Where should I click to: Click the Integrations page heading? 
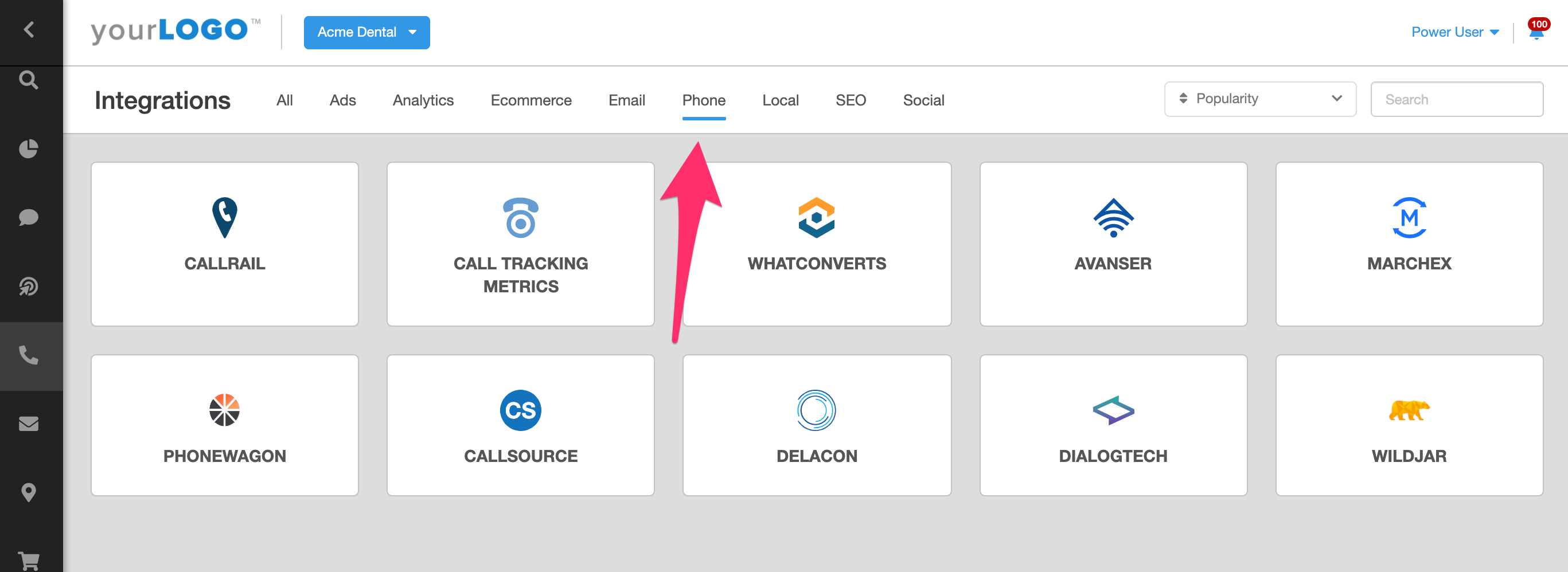162,100
